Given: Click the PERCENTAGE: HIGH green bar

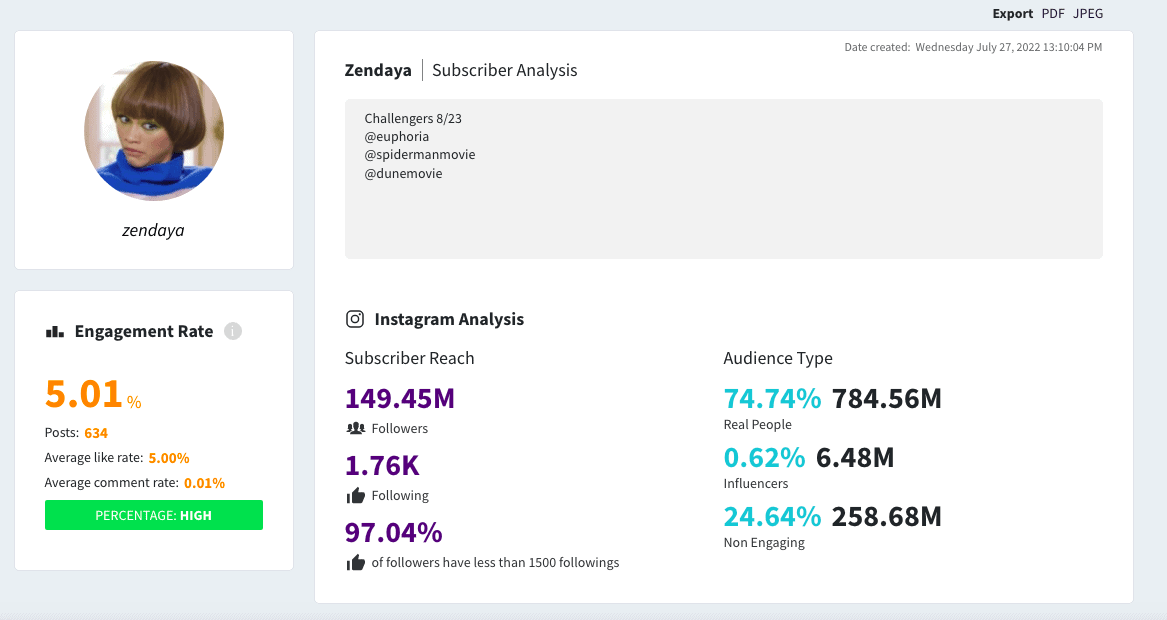Looking at the screenshot, I should coord(154,515).
